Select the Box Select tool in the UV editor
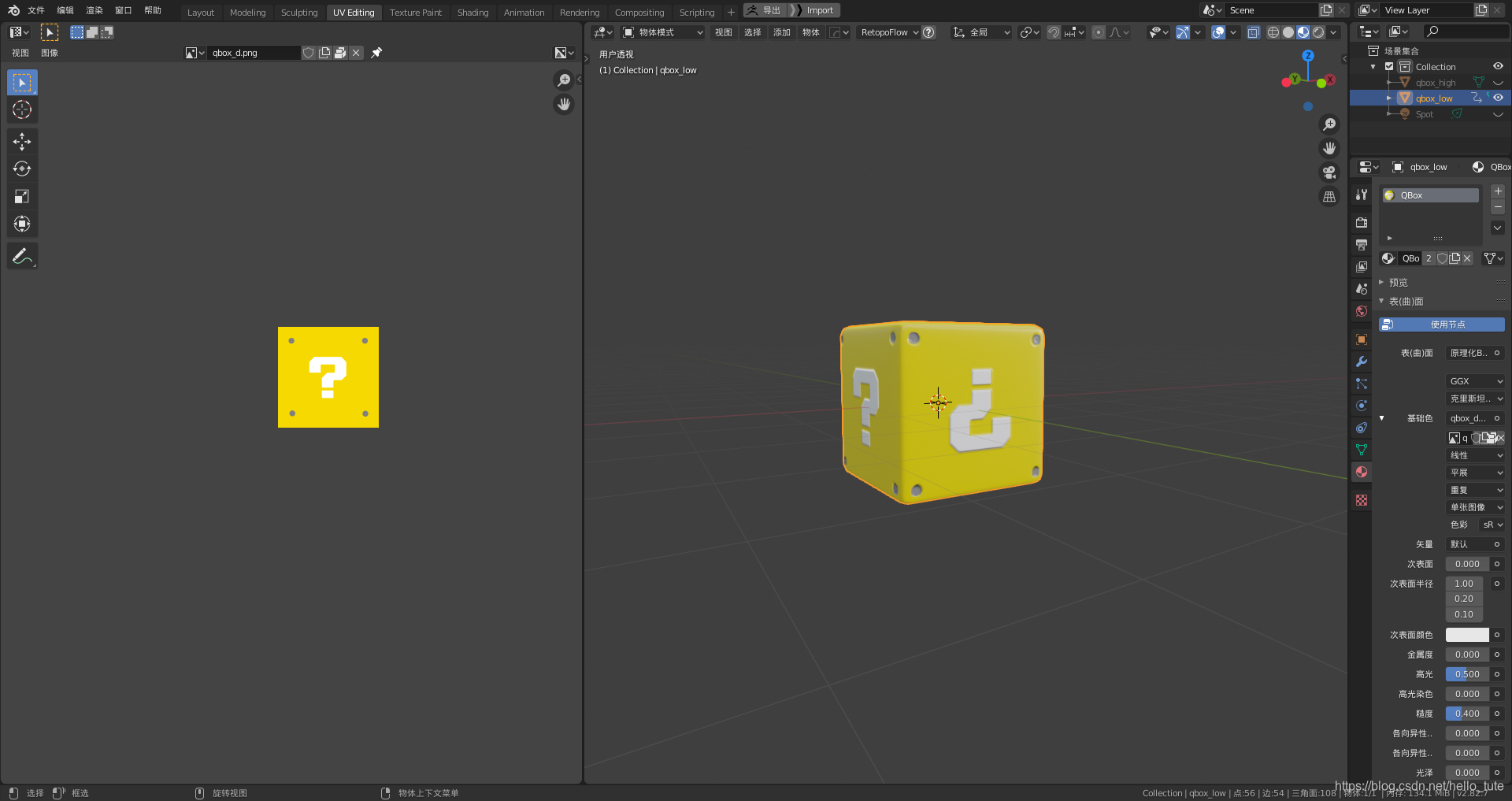This screenshot has width=1512, height=801. [22, 83]
